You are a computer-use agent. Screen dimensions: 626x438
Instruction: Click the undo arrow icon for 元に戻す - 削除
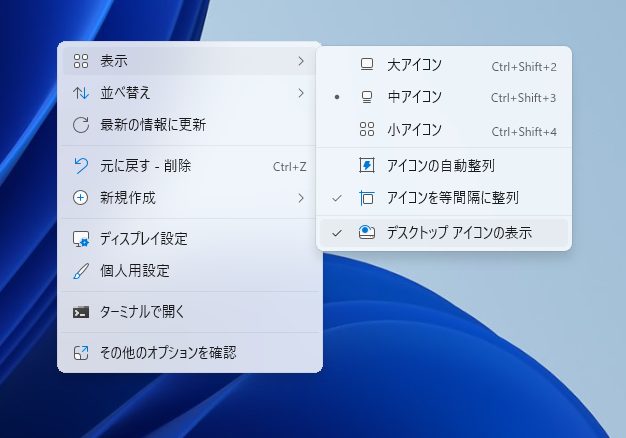(x=81, y=166)
